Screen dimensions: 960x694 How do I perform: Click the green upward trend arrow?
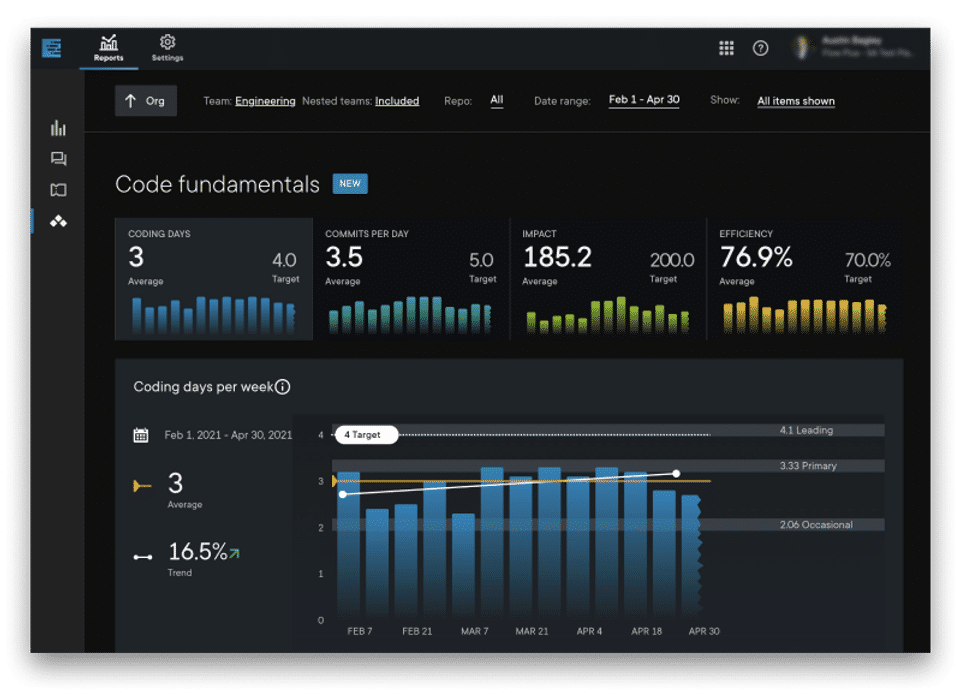click(234, 553)
